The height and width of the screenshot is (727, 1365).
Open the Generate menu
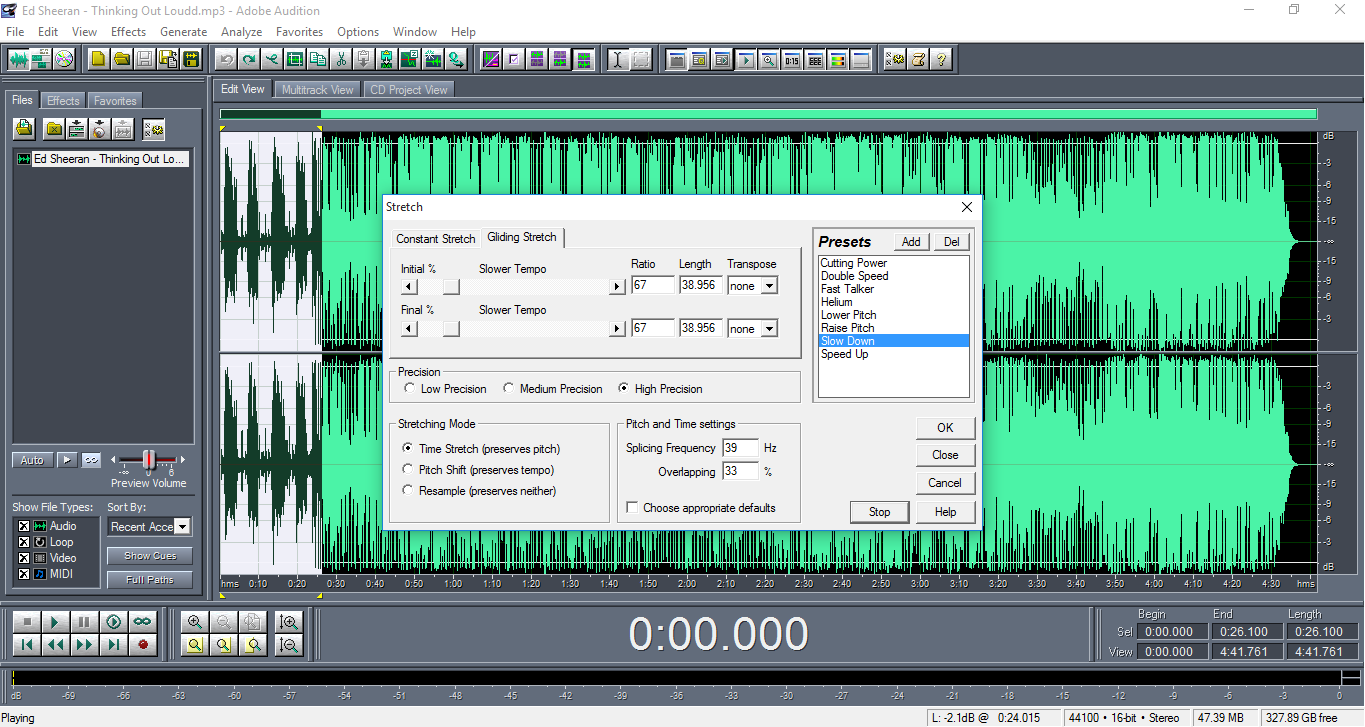click(x=184, y=32)
